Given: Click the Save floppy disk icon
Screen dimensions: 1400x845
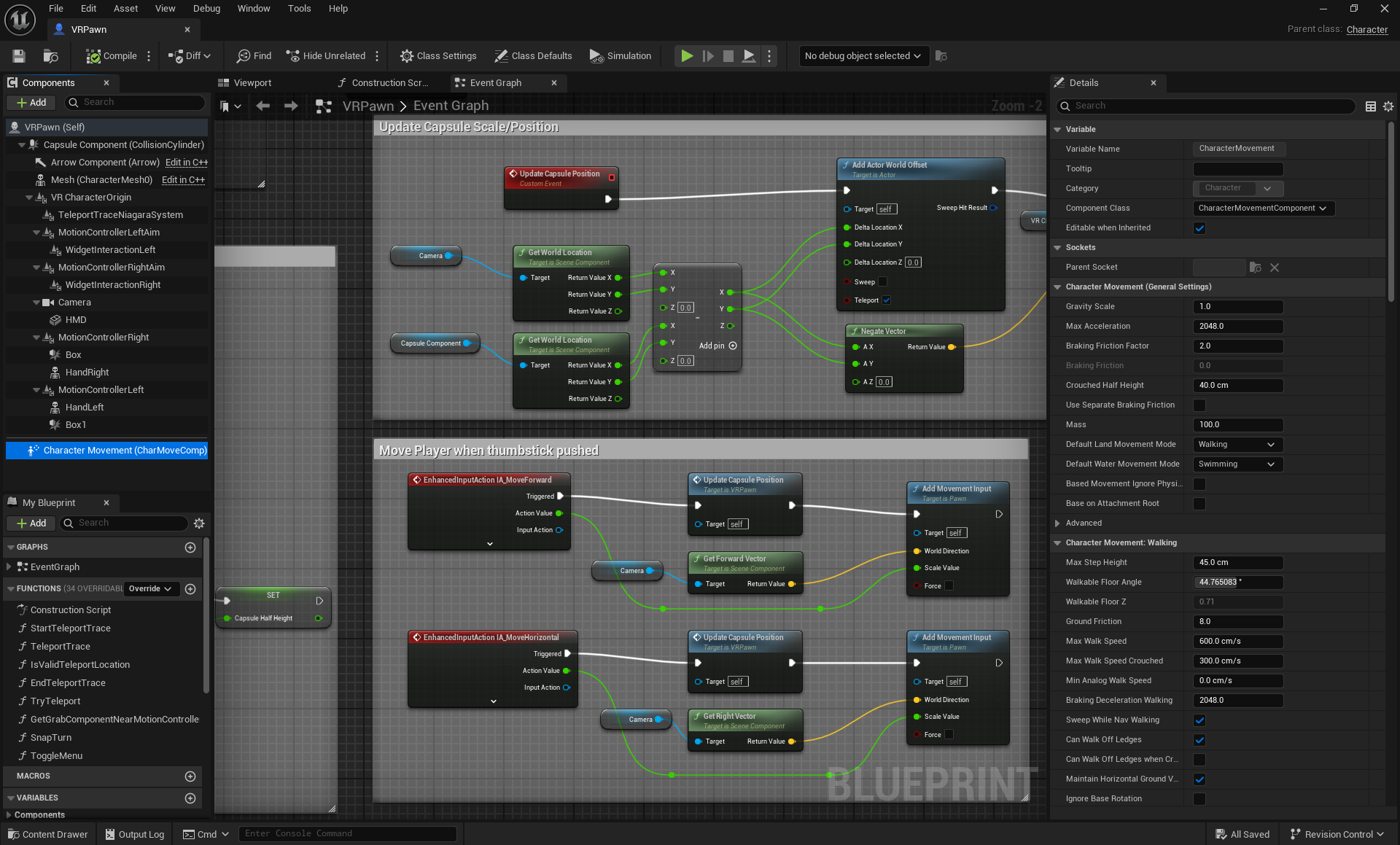Looking at the screenshot, I should point(19,56).
